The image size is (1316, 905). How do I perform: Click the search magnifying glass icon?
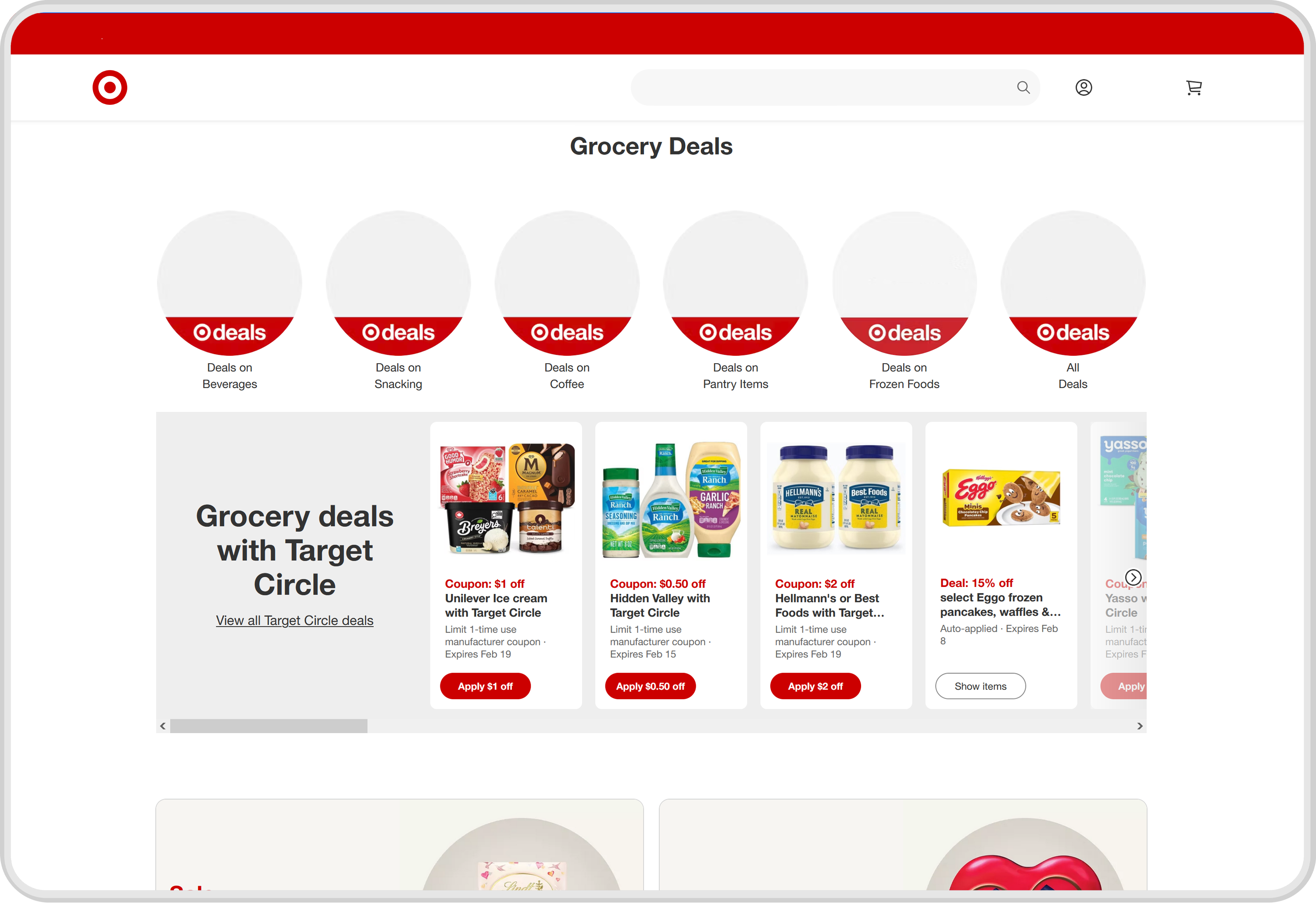1023,87
